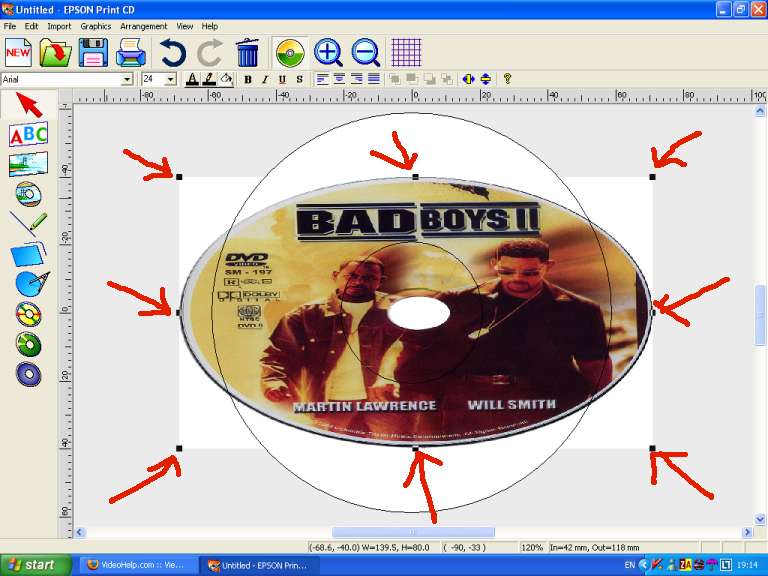This screenshot has height=576, width=768.
Task: Pick the background picture tool in the sidebar
Action: [x=28, y=164]
